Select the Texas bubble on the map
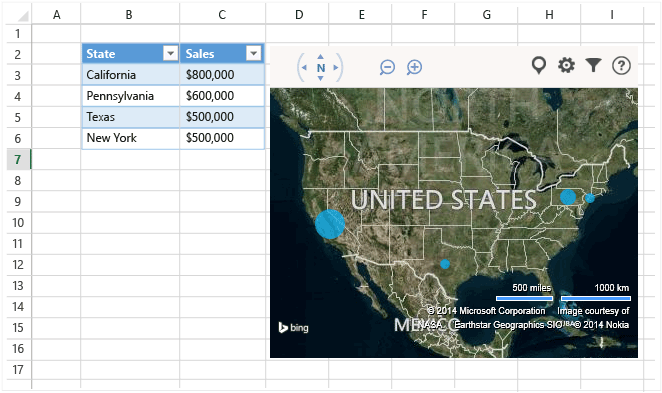Screen dimensions: 662x393 pyautogui.click(x=445, y=264)
